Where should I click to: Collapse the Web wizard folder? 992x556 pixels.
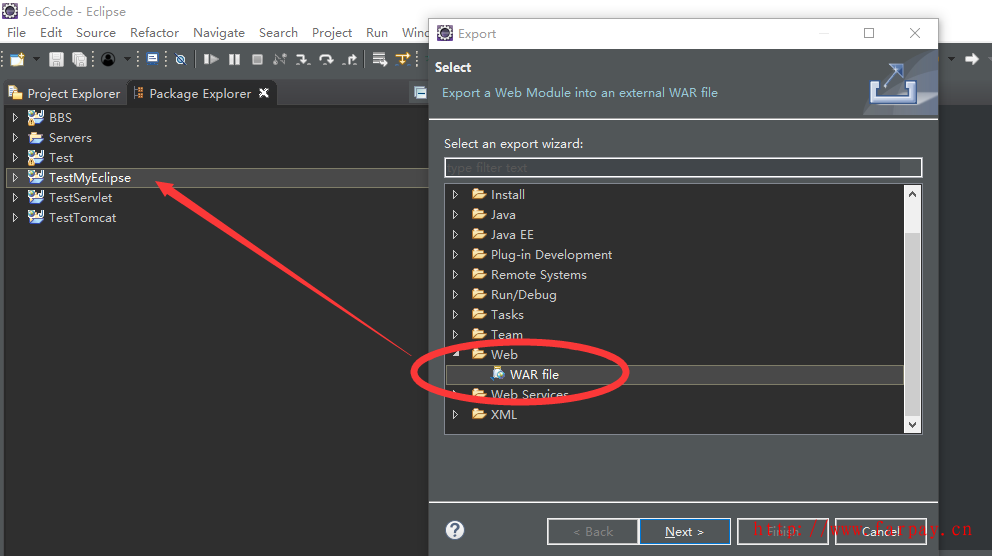[455, 355]
